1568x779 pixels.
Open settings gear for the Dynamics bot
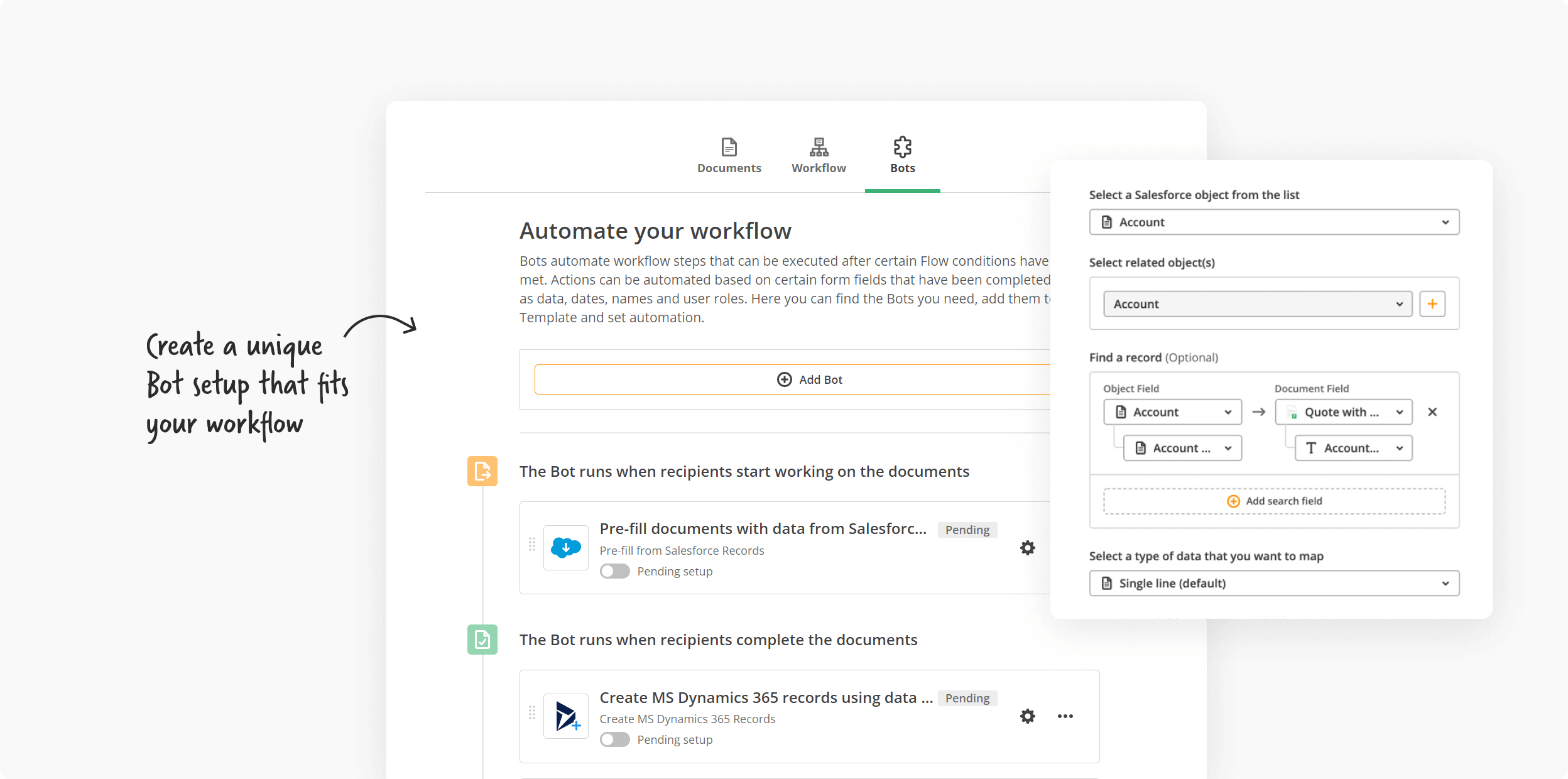coord(1027,716)
